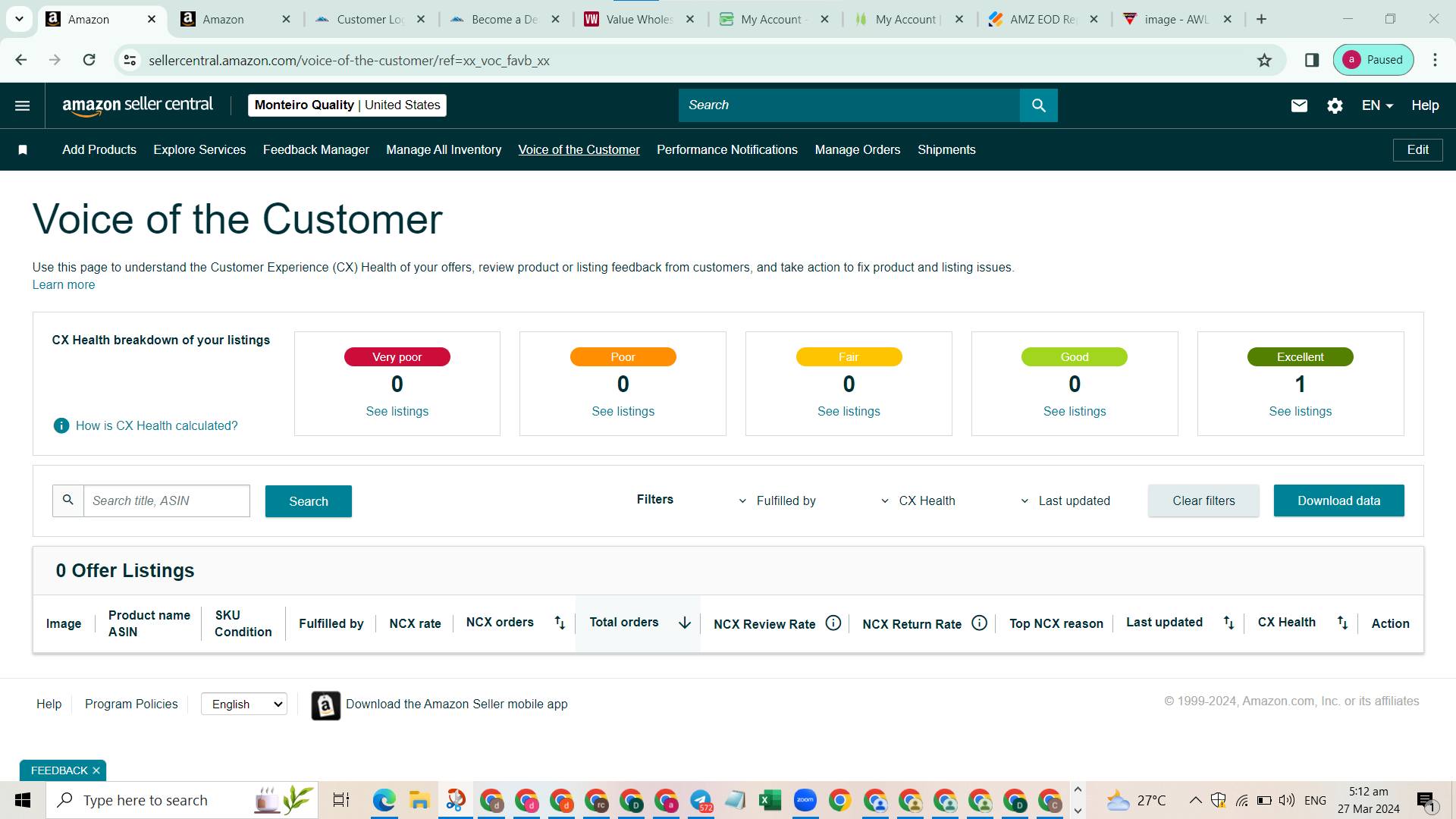Open Manage All Inventory menu item
Screen dimensions: 1456x819
coord(444,150)
